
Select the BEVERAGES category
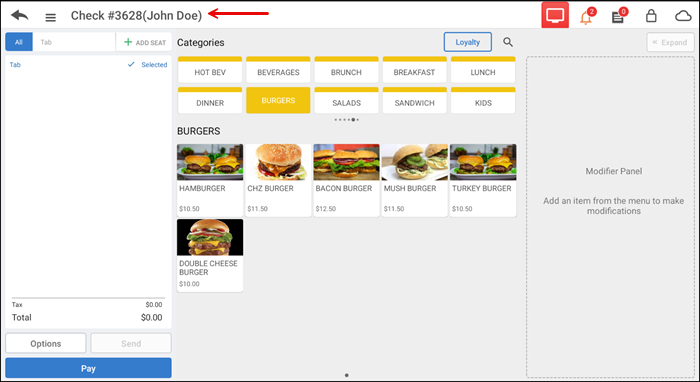coord(278,70)
